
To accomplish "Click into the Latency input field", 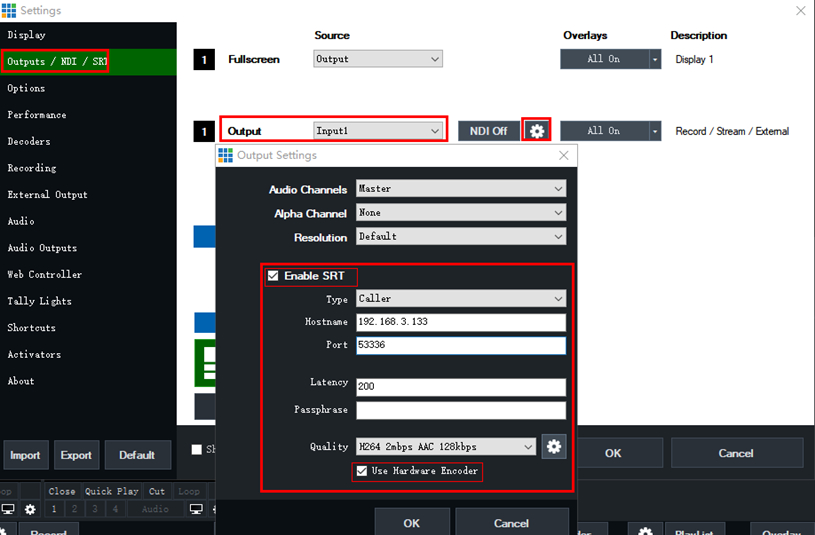I will (461, 387).
